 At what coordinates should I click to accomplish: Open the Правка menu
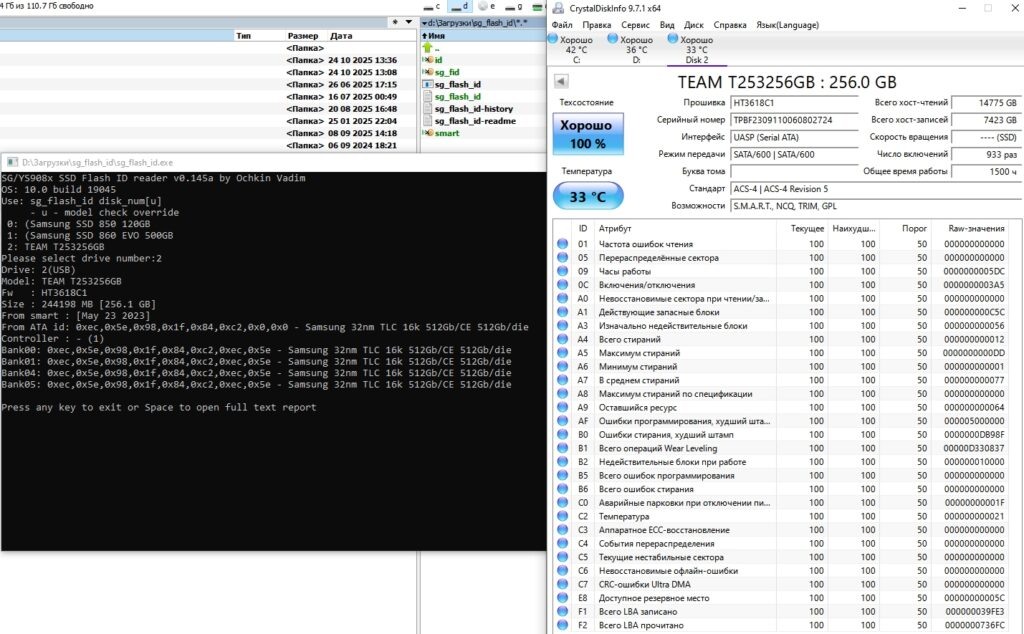(596, 25)
